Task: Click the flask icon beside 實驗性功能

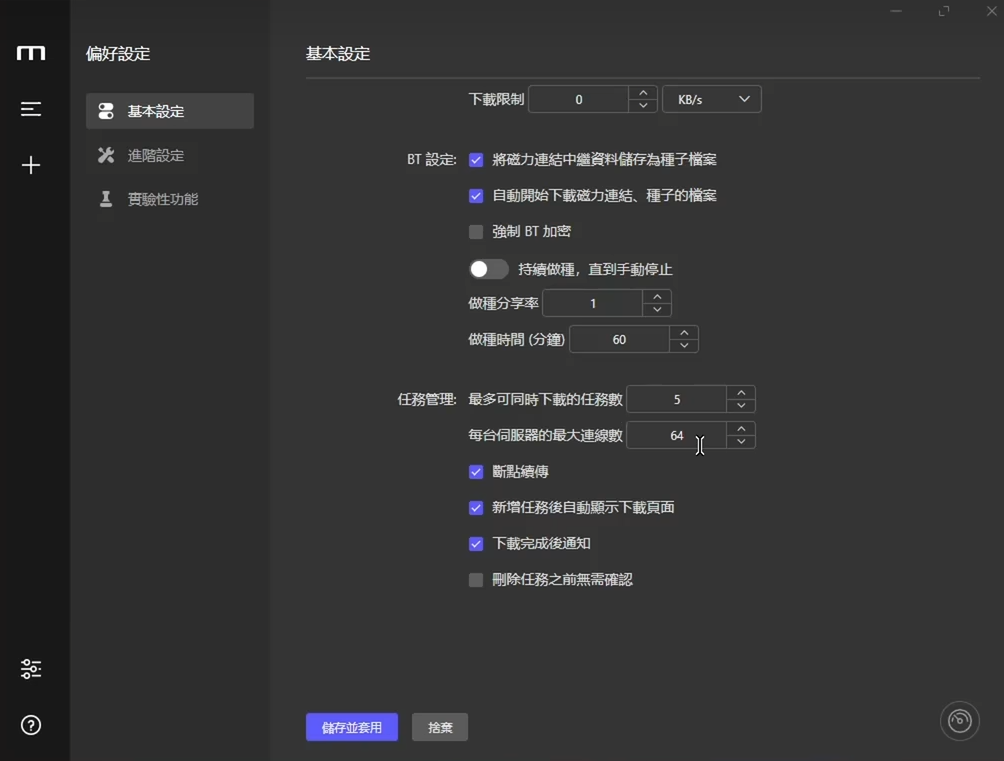Action: [x=105, y=199]
